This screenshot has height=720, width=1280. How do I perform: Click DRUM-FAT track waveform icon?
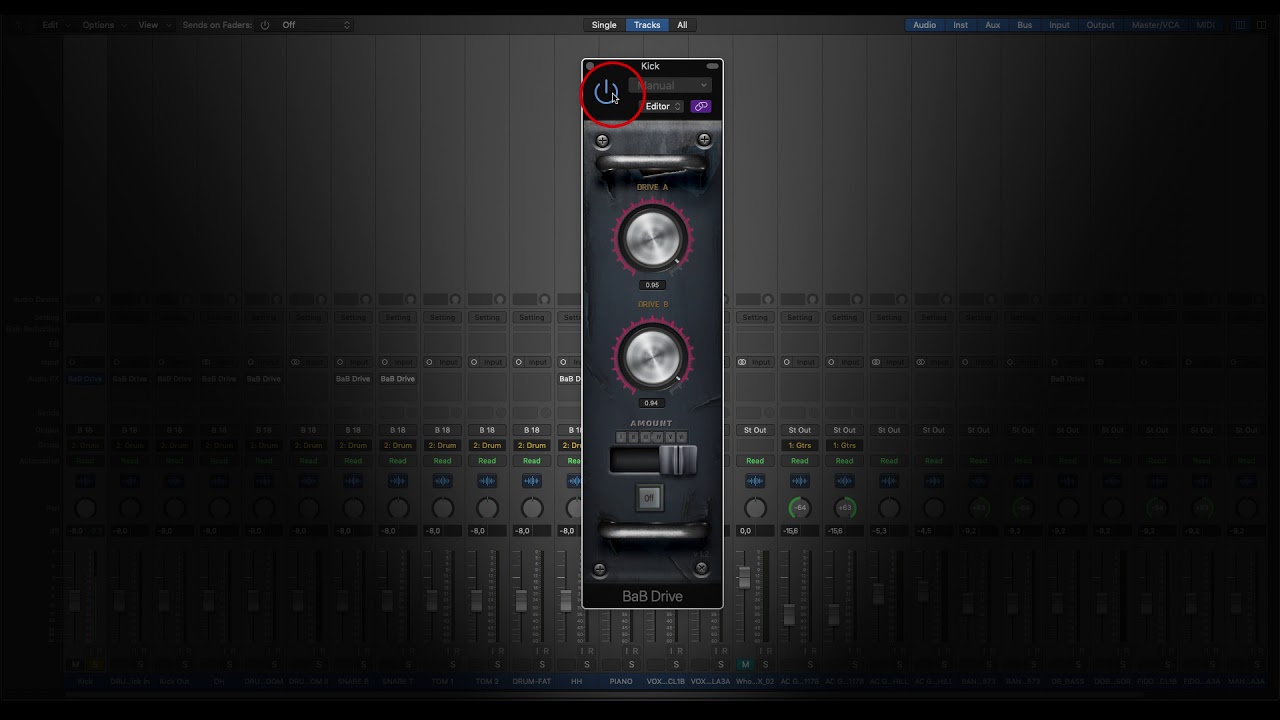click(532, 481)
